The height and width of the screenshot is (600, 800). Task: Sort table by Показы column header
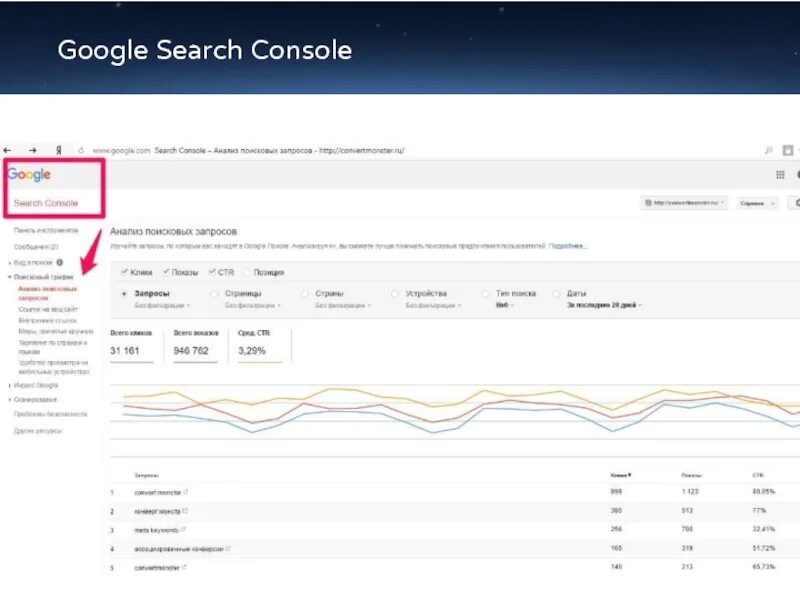pos(691,475)
